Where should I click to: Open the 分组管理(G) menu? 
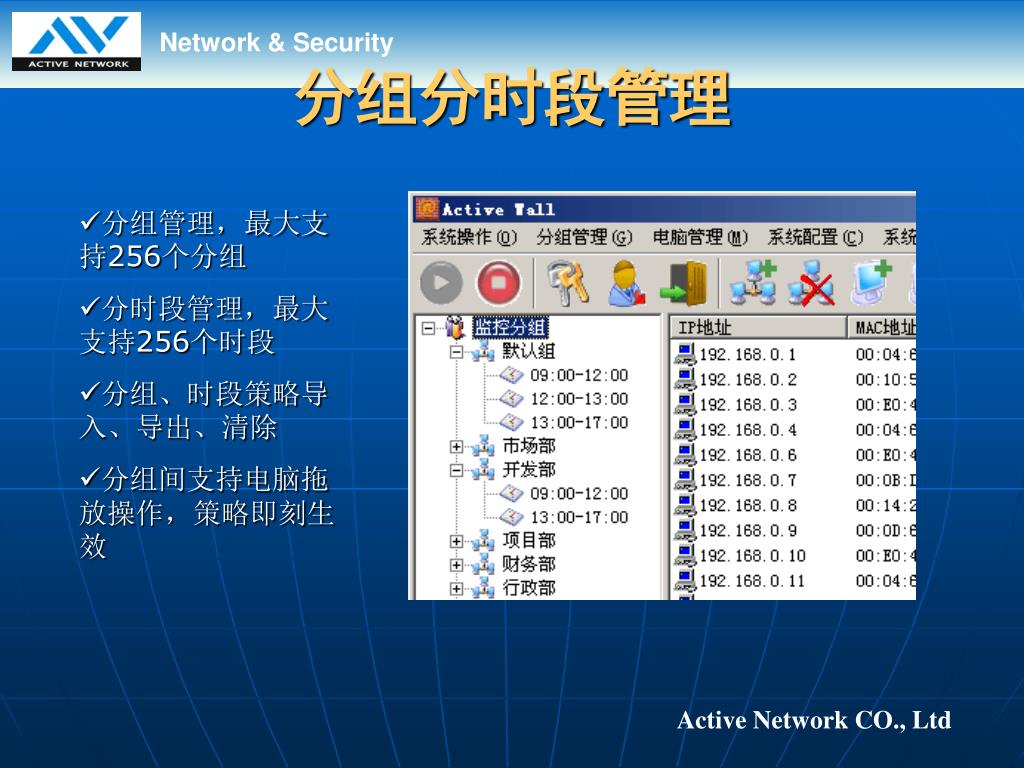[x=584, y=237]
